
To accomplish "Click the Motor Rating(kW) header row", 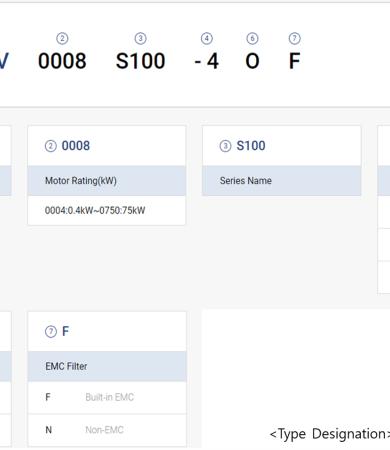I will [107, 181].
